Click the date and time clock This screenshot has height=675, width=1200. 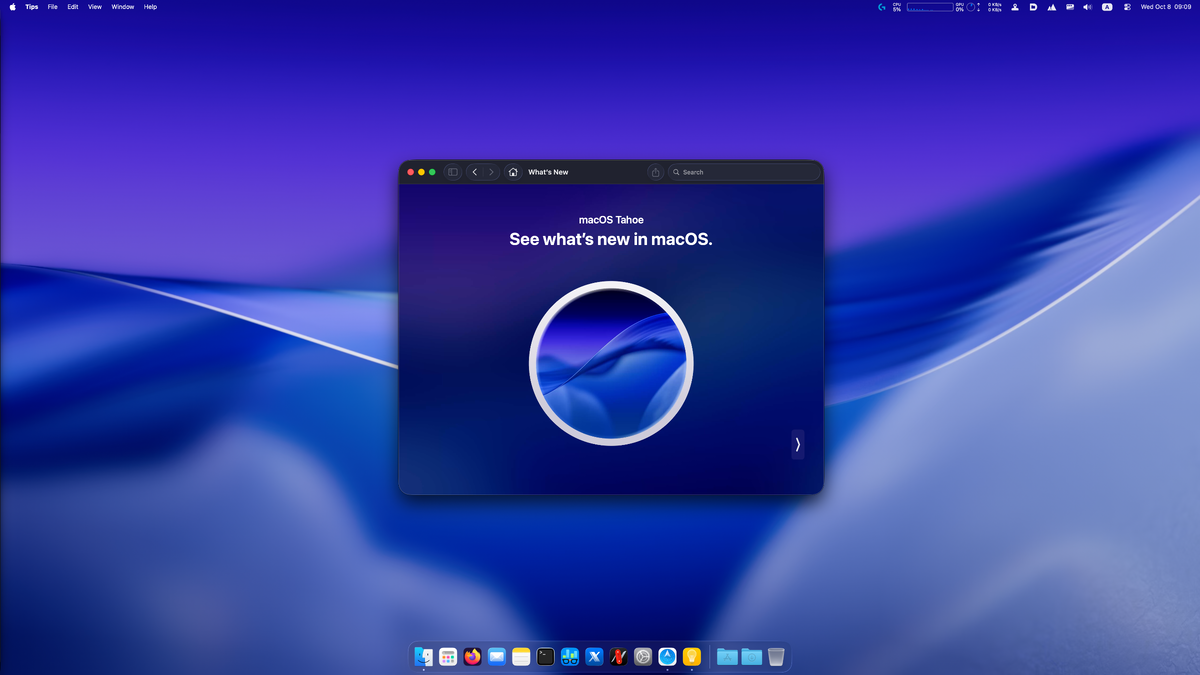[x=1167, y=7]
